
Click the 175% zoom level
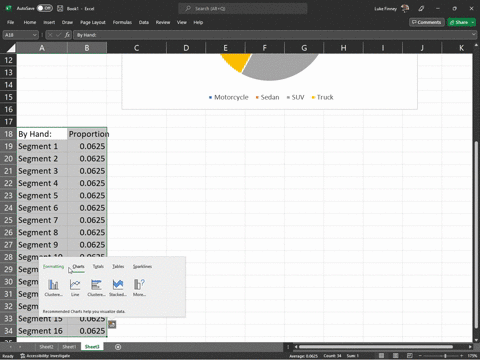coord(472,356)
